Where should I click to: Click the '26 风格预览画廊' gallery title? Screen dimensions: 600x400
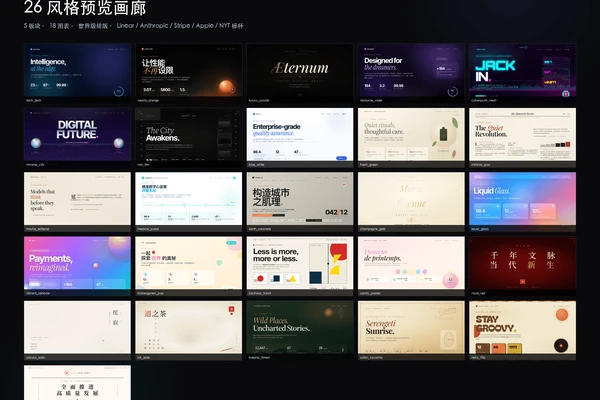coord(85,8)
